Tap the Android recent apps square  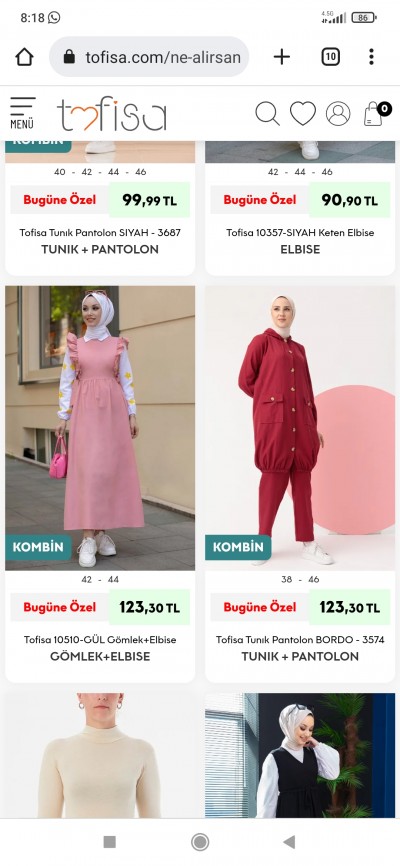[109, 842]
